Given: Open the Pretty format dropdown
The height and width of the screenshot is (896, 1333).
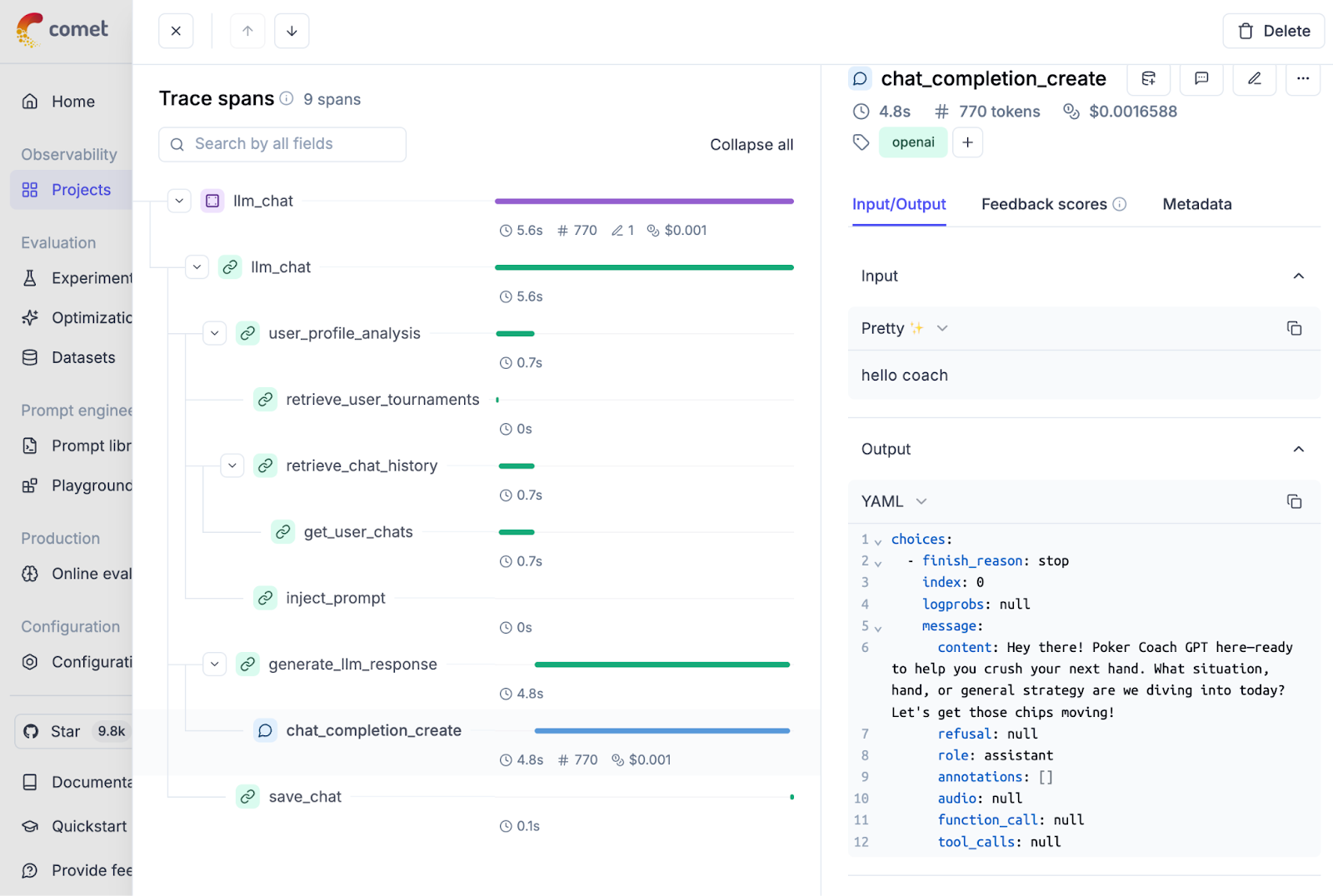Looking at the screenshot, I should pyautogui.click(x=941, y=328).
